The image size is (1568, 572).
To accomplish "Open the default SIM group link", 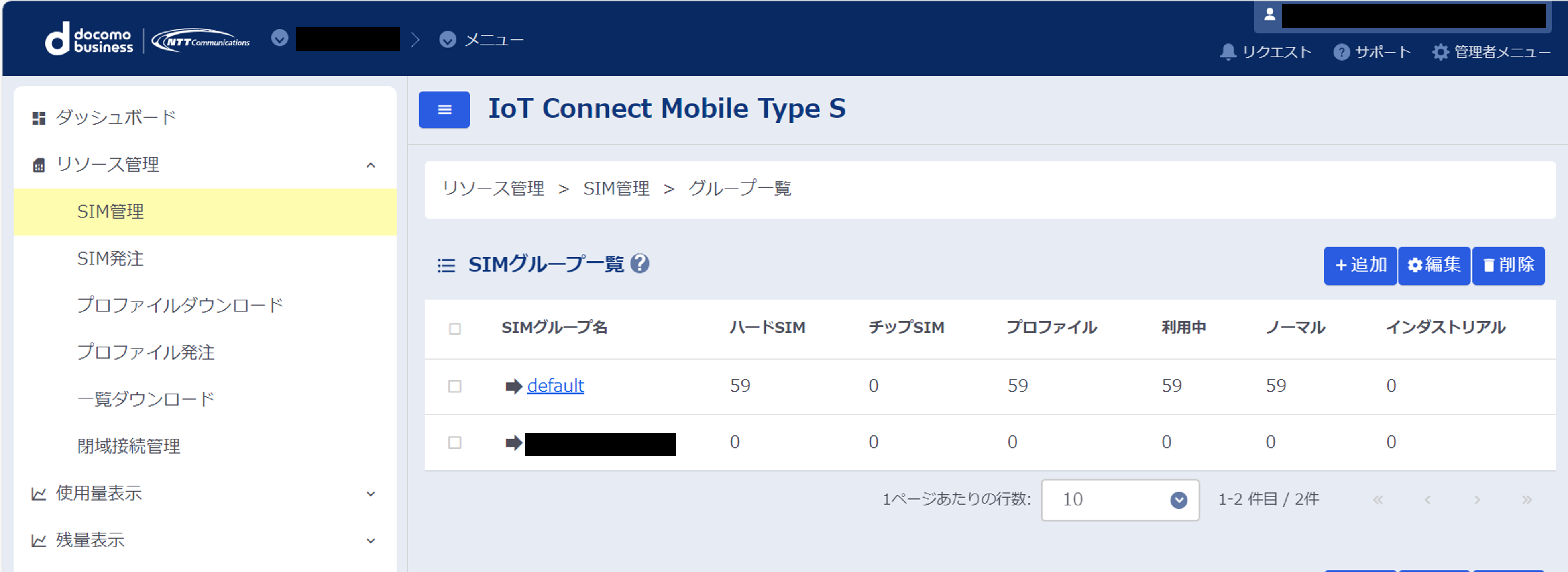I will [555, 386].
